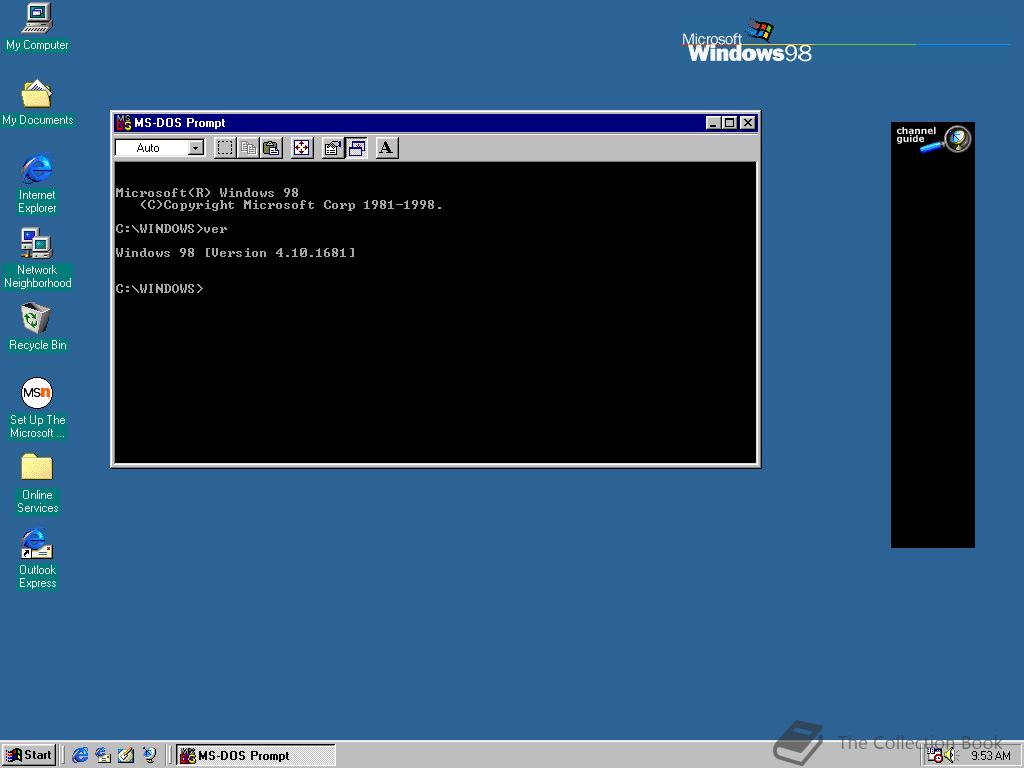Open the Font settings A button
The image size is (1024, 768).
(387, 148)
